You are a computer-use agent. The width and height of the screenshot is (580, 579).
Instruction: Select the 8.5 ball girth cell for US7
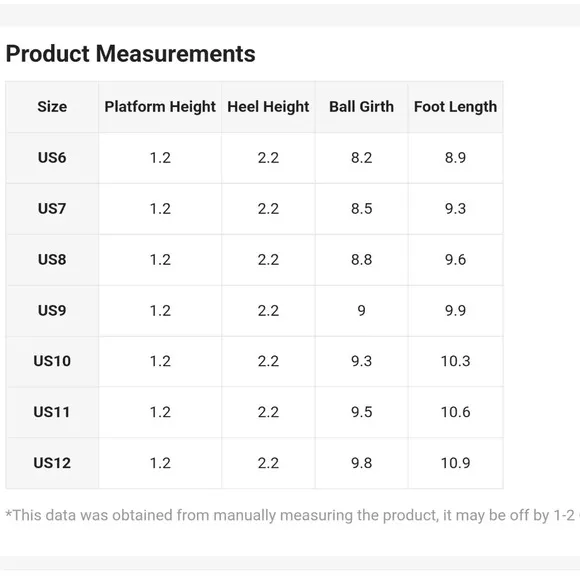361,209
